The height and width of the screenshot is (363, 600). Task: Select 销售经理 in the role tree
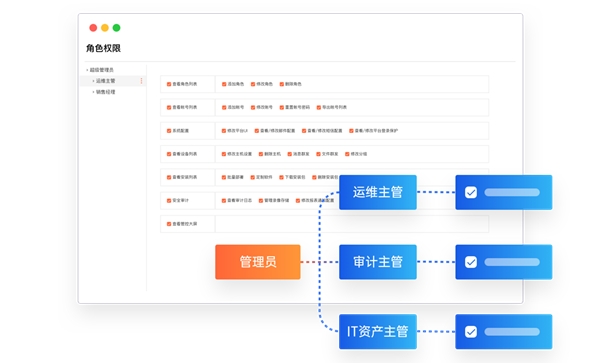pyautogui.click(x=106, y=92)
